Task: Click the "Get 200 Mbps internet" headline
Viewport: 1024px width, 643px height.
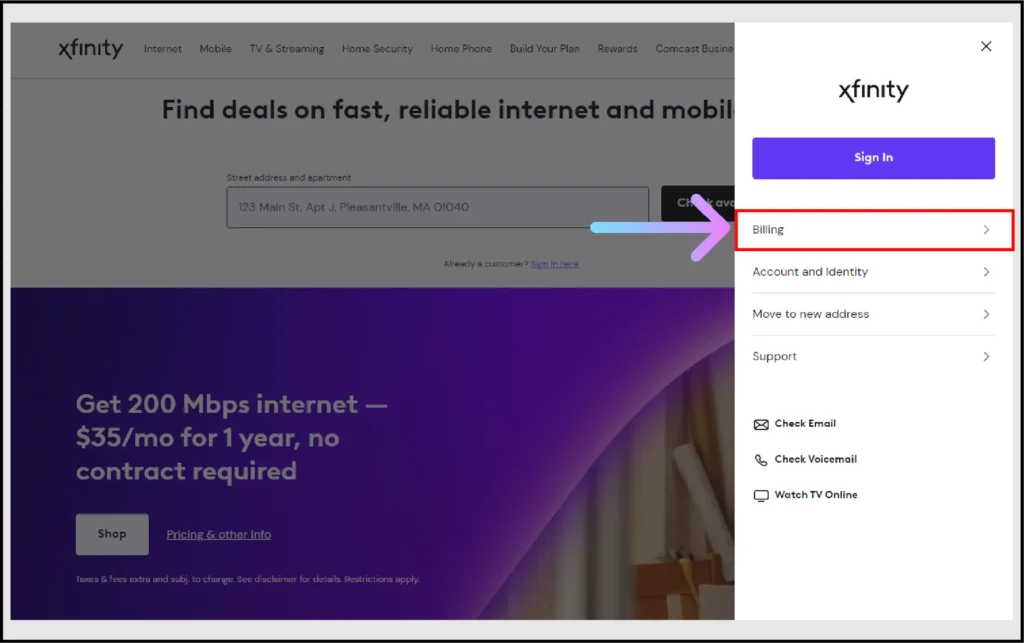Action: [232, 437]
